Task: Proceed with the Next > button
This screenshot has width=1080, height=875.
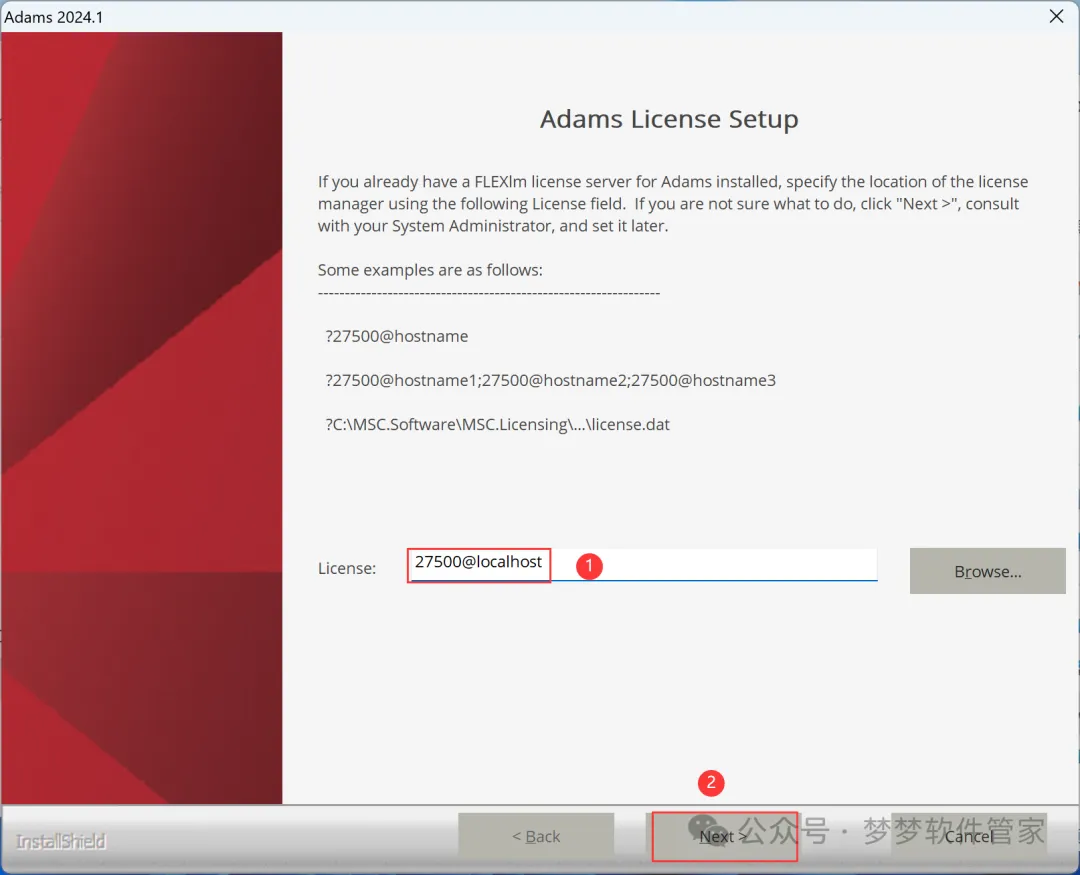Action: click(723, 836)
